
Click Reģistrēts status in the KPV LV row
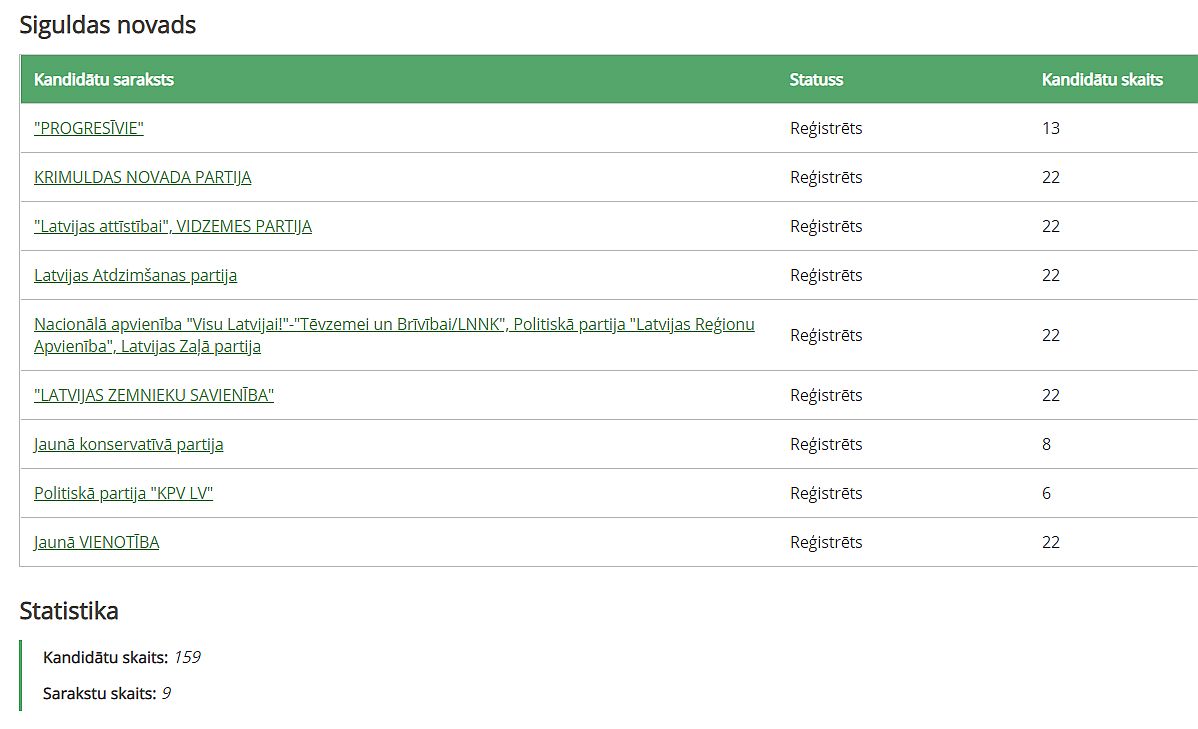coord(826,494)
